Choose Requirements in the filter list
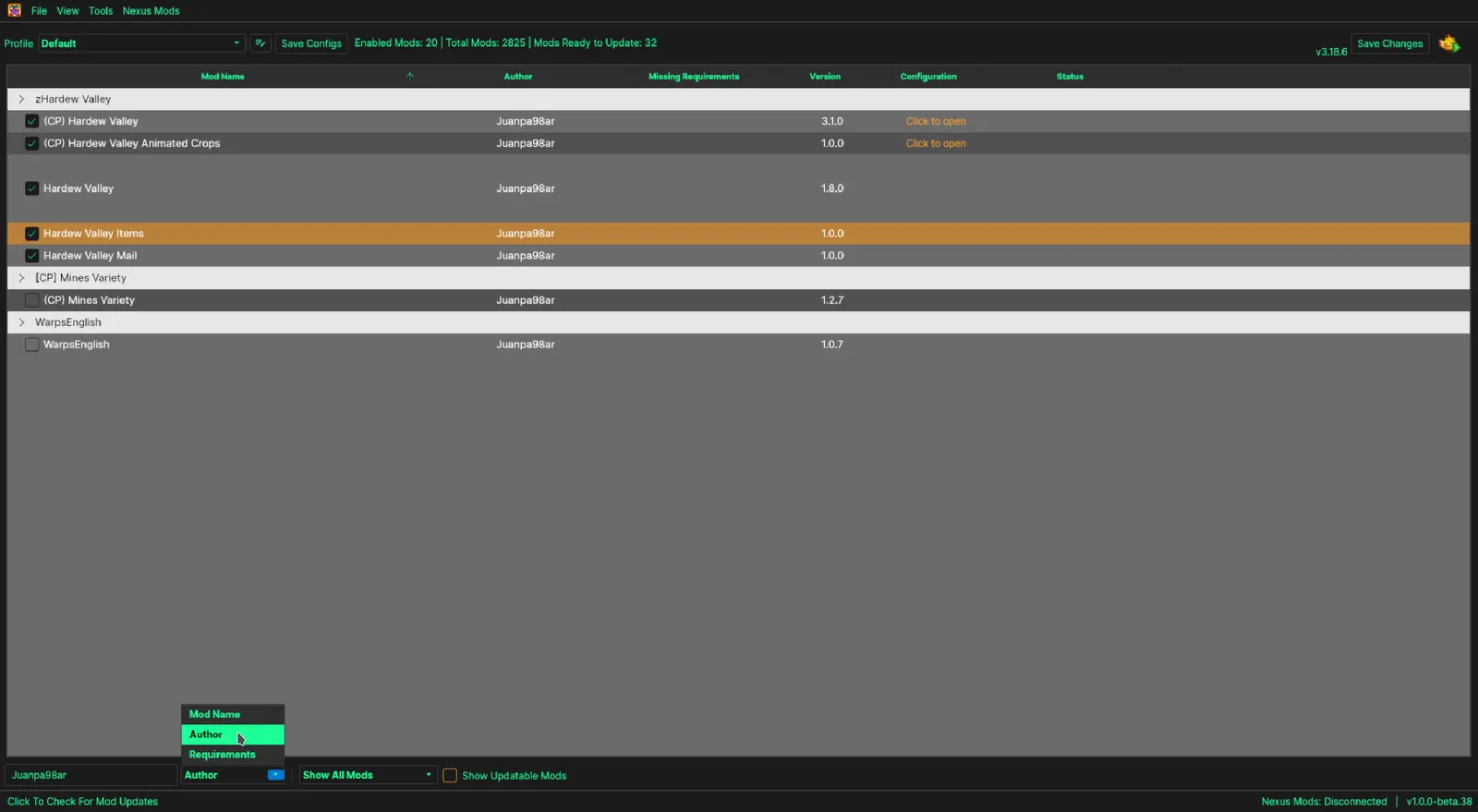Viewport: 1478px width, 812px height. (223, 755)
